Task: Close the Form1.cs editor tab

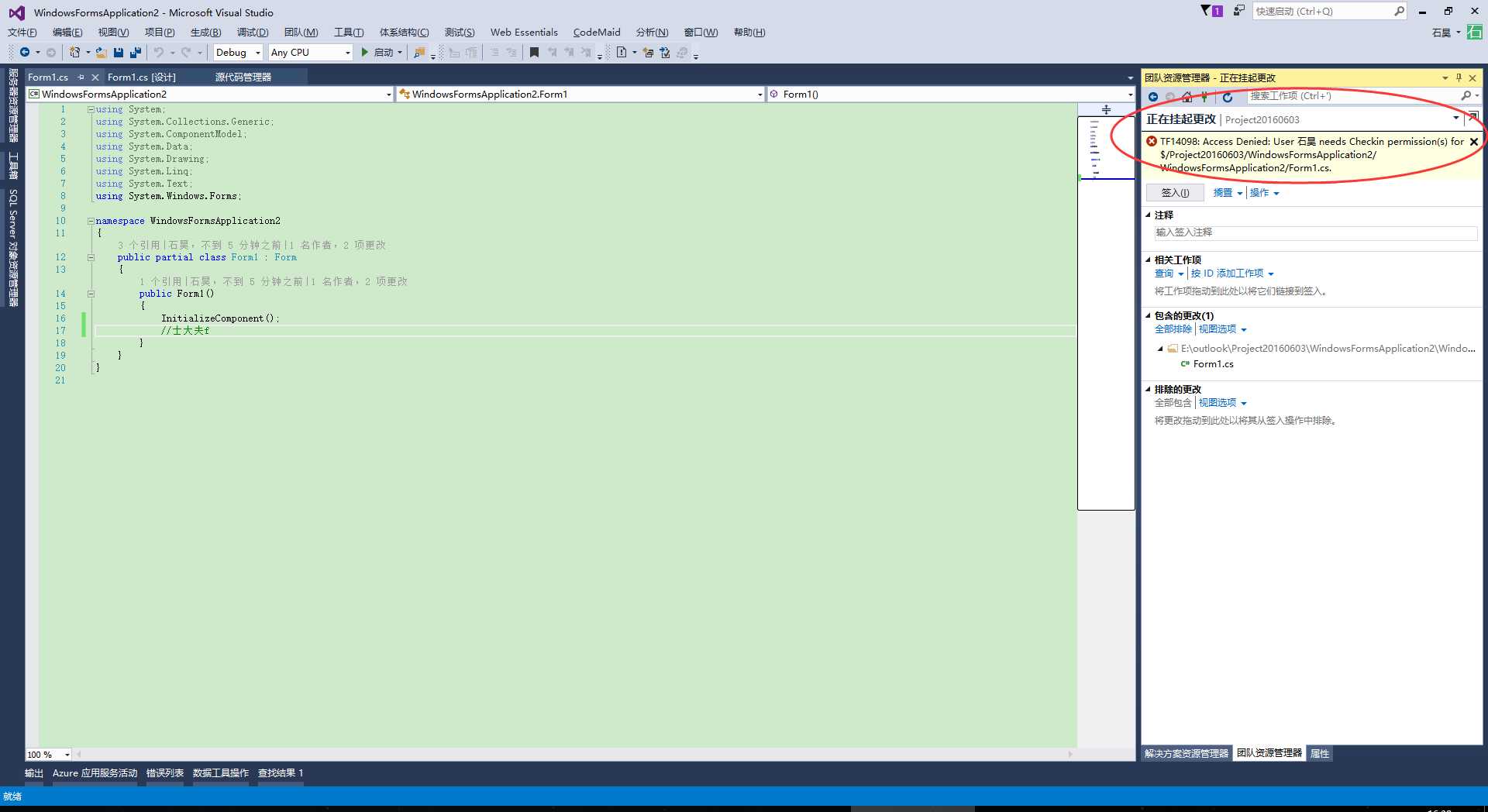Action: (95, 77)
